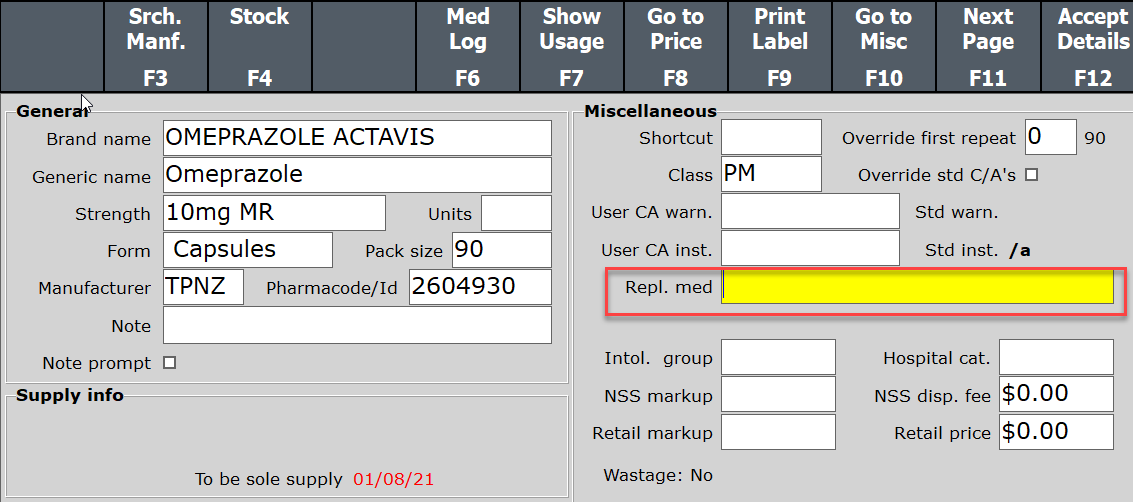Edit the Retail price field

click(x=1055, y=432)
